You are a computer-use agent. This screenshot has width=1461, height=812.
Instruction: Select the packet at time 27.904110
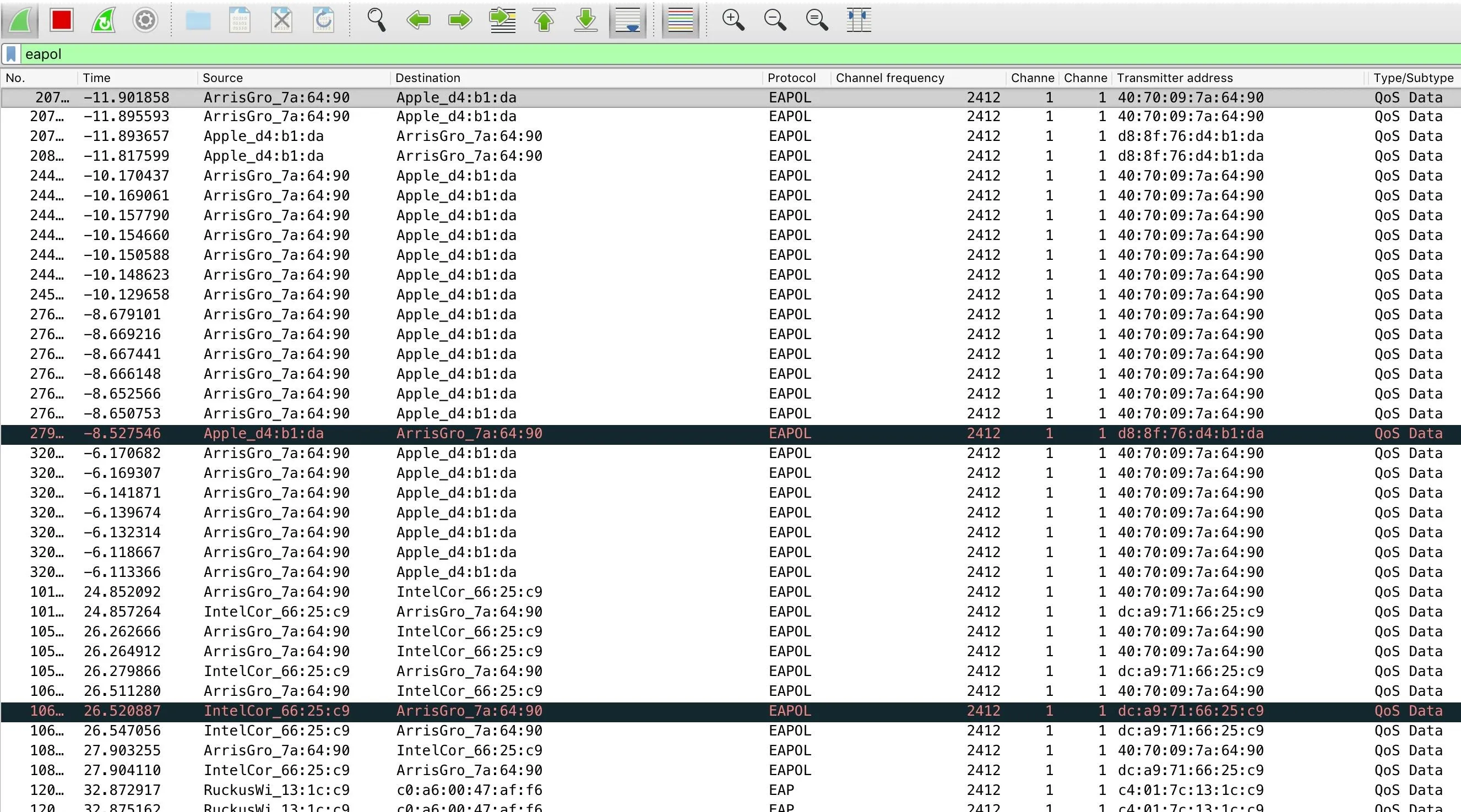[730, 771]
